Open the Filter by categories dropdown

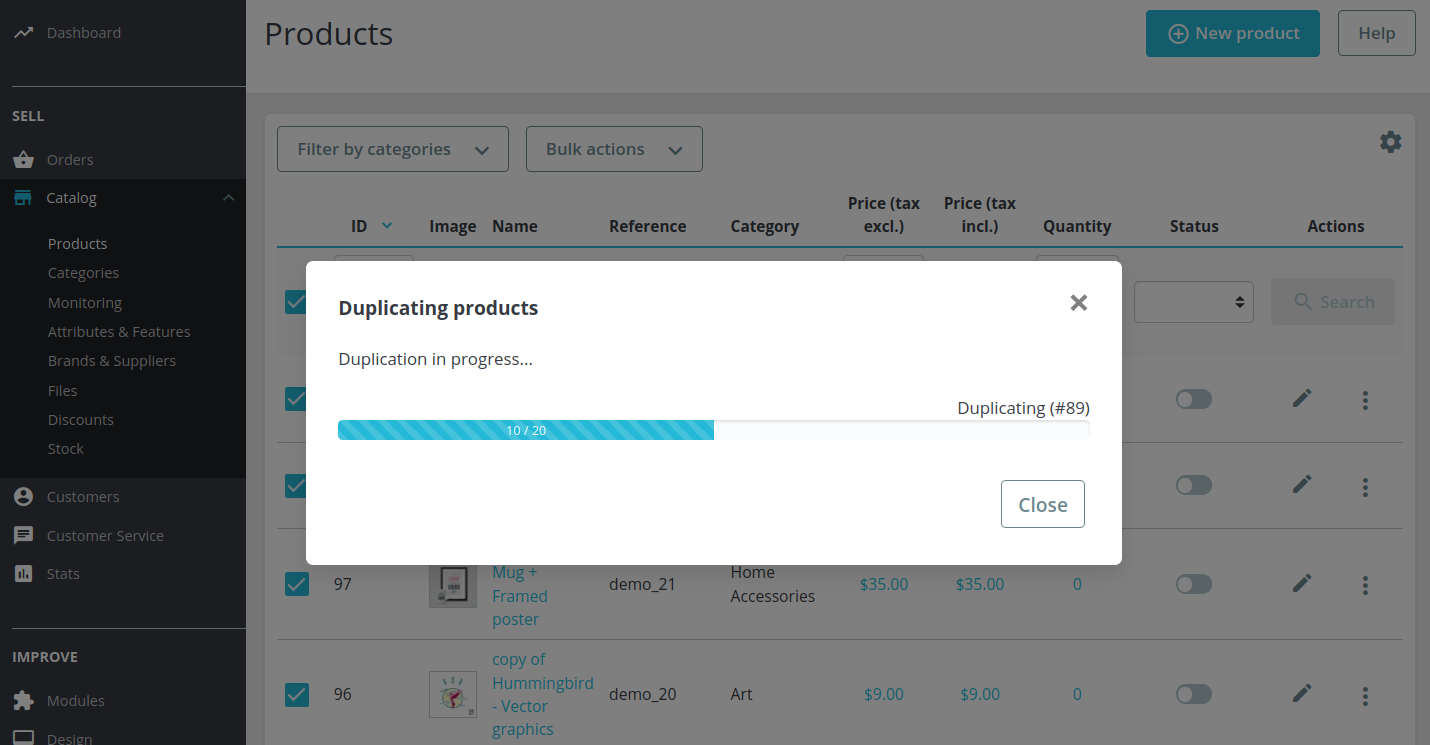392,148
